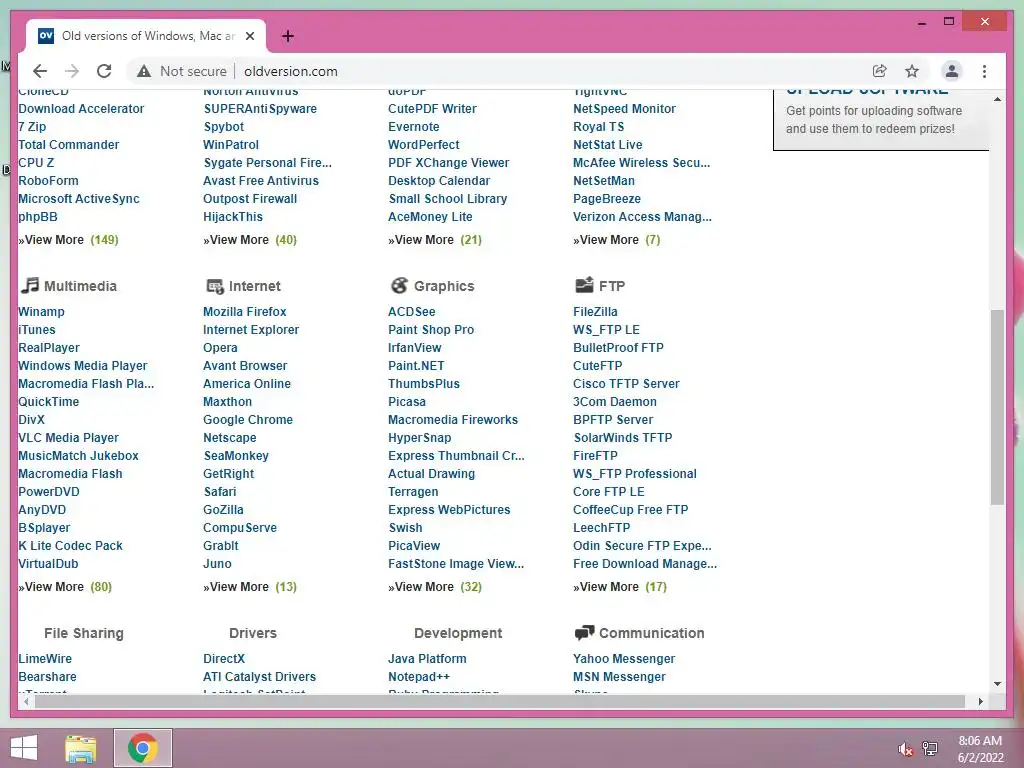View More Graphics programs (32)
This screenshot has height=768, width=1024.
435,586
